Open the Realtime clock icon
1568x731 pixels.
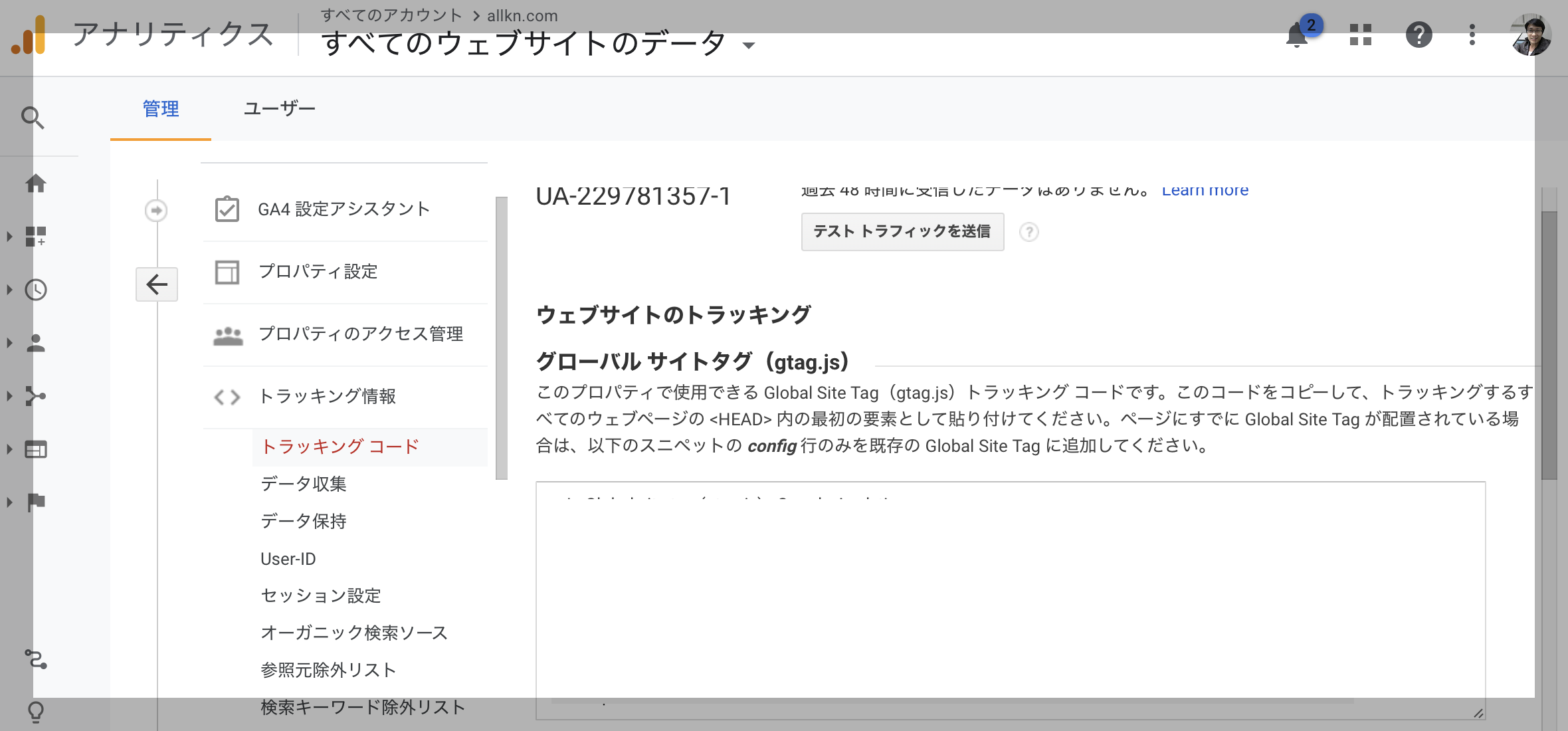(36, 290)
